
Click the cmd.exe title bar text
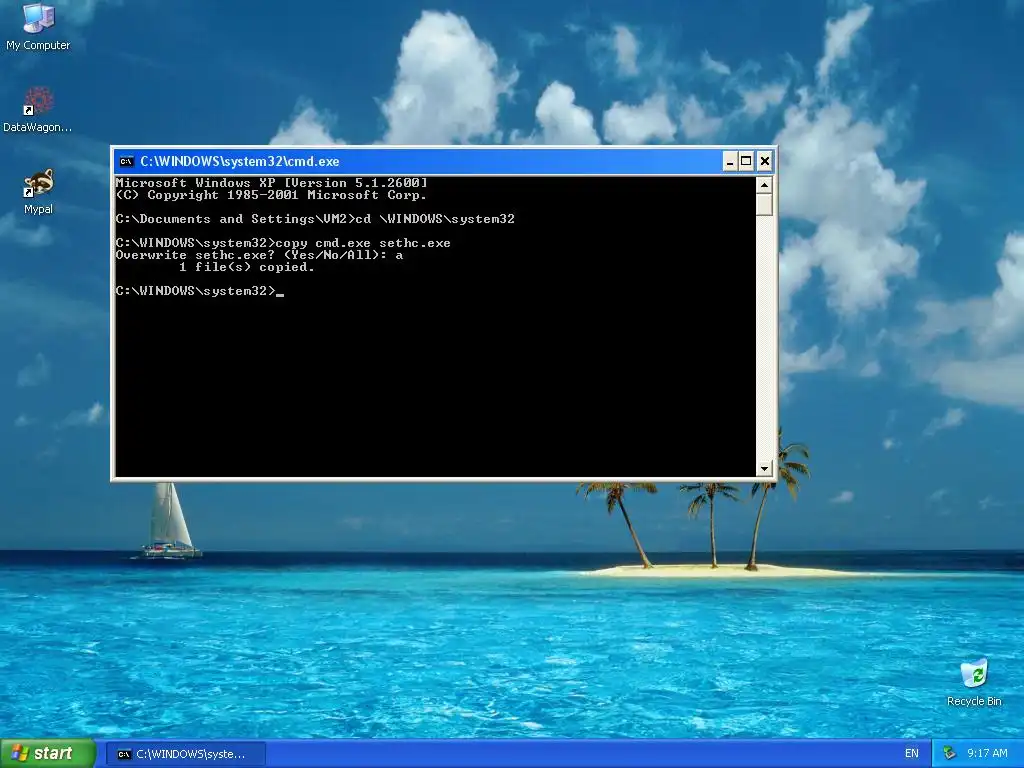(240, 161)
